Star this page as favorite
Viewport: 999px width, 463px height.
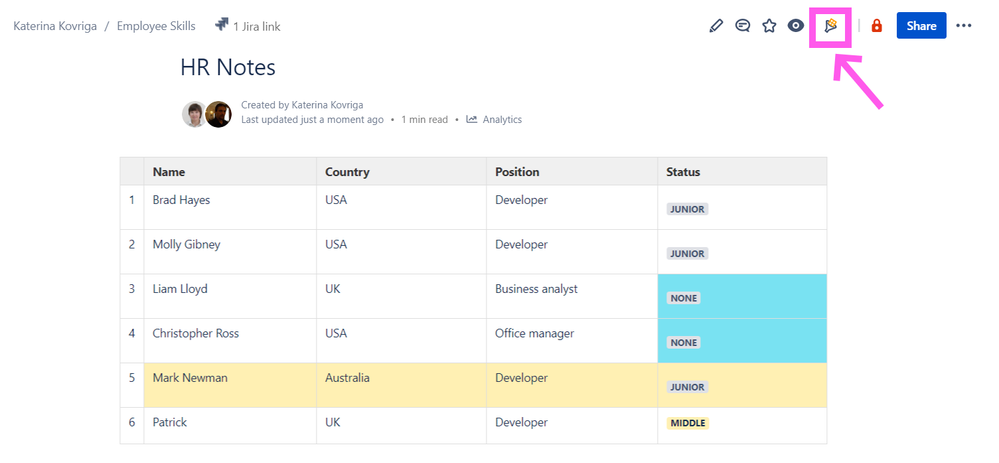769,26
